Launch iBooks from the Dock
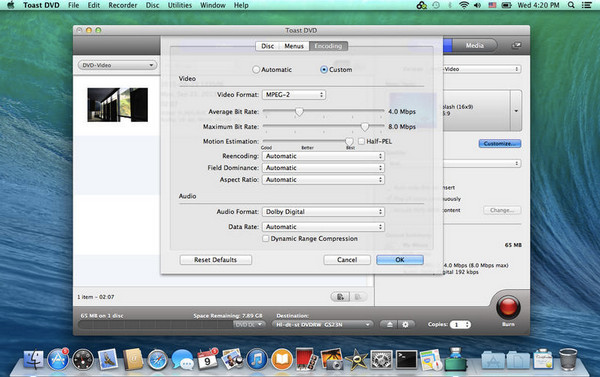The height and width of the screenshot is (377, 600). coord(282,360)
